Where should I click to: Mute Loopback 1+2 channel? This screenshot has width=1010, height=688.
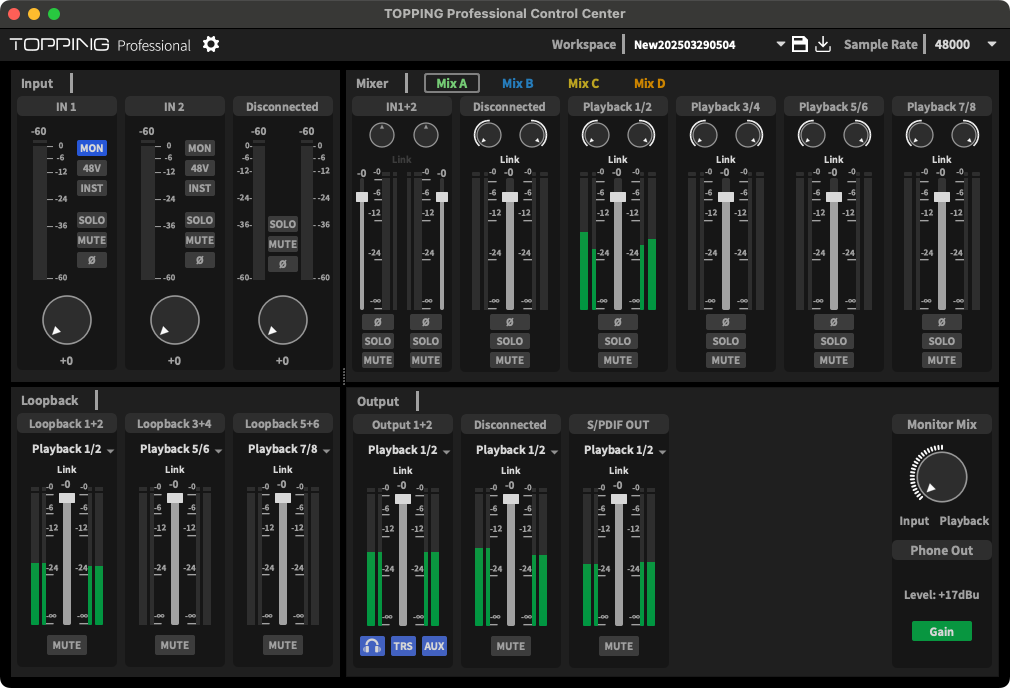pyautogui.click(x=67, y=645)
